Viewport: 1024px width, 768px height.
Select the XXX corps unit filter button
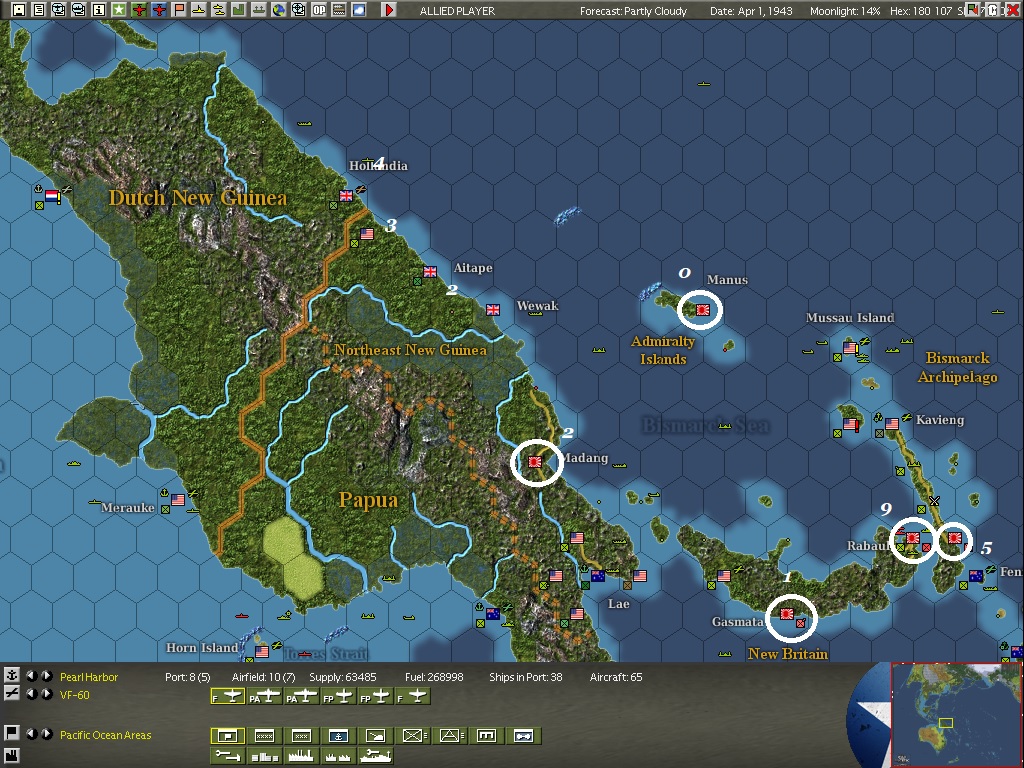click(301, 736)
